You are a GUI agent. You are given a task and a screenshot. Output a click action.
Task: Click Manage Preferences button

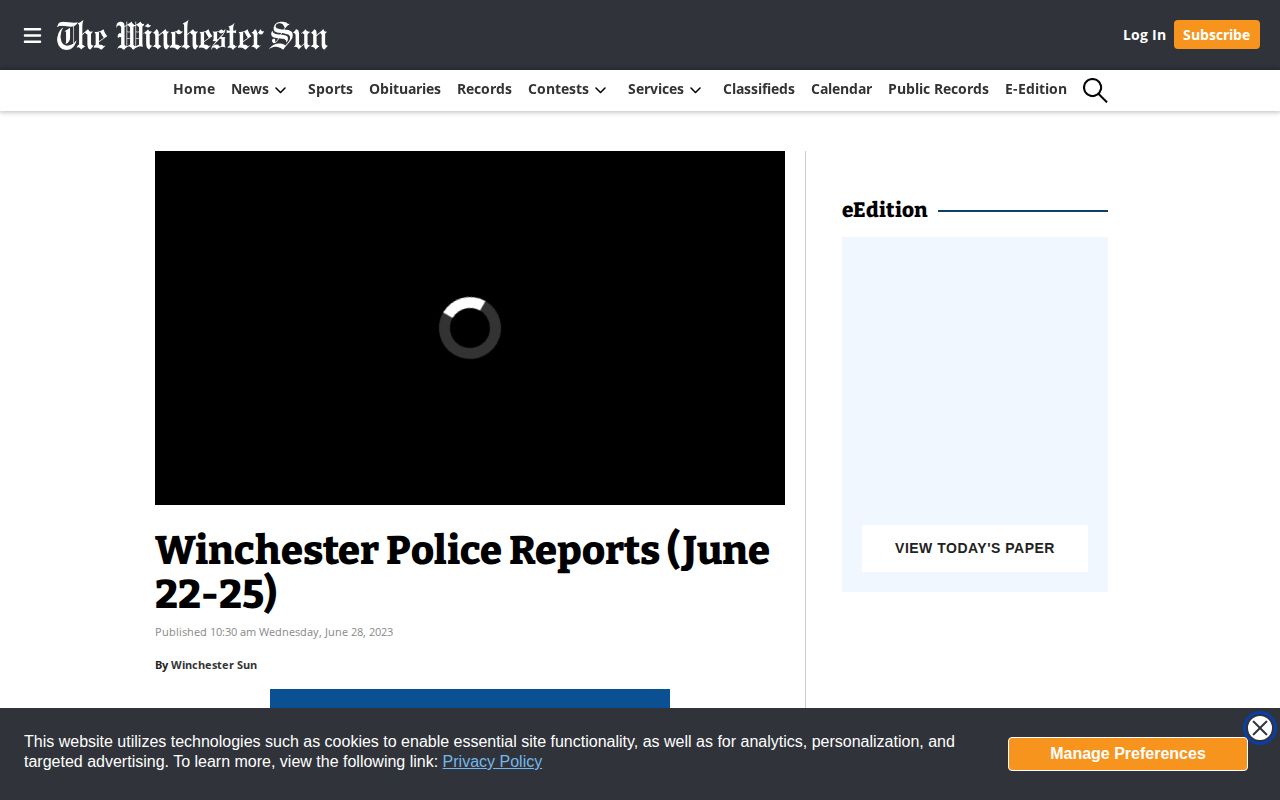click(1127, 754)
